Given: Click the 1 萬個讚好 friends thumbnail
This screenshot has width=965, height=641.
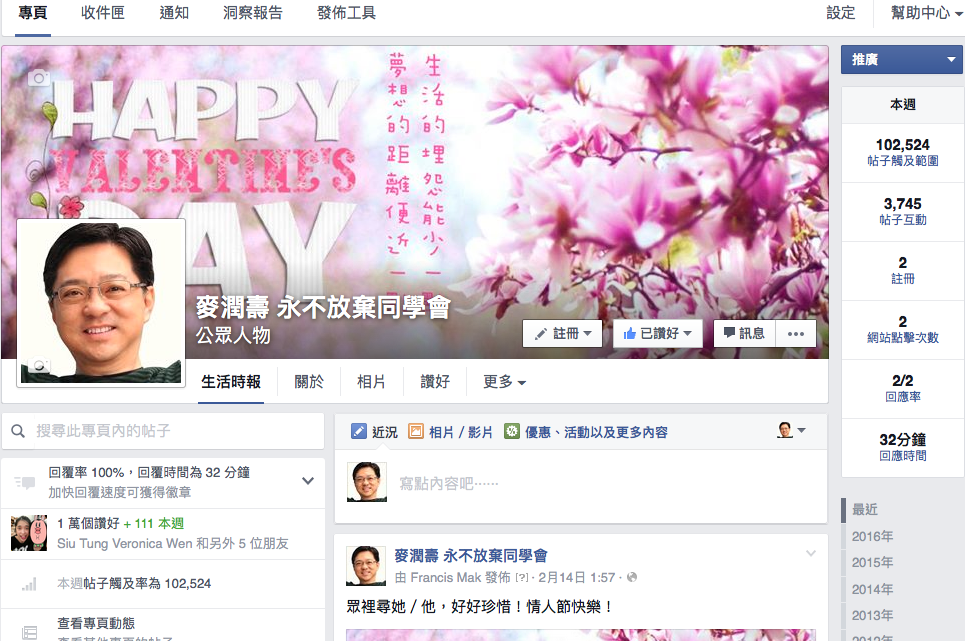Looking at the screenshot, I should click(x=29, y=533).
